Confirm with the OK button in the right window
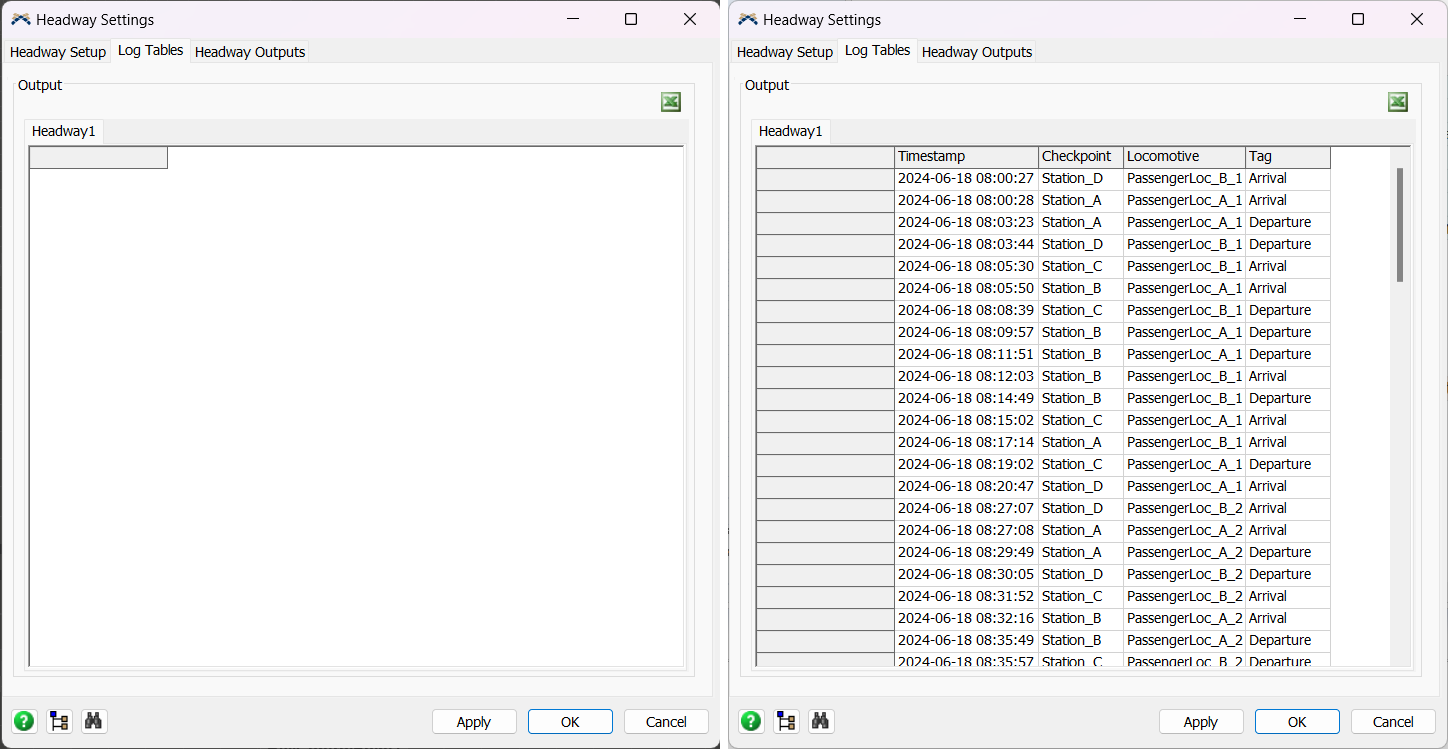This screenshot has height=749, width=1448. (1297, 722)
